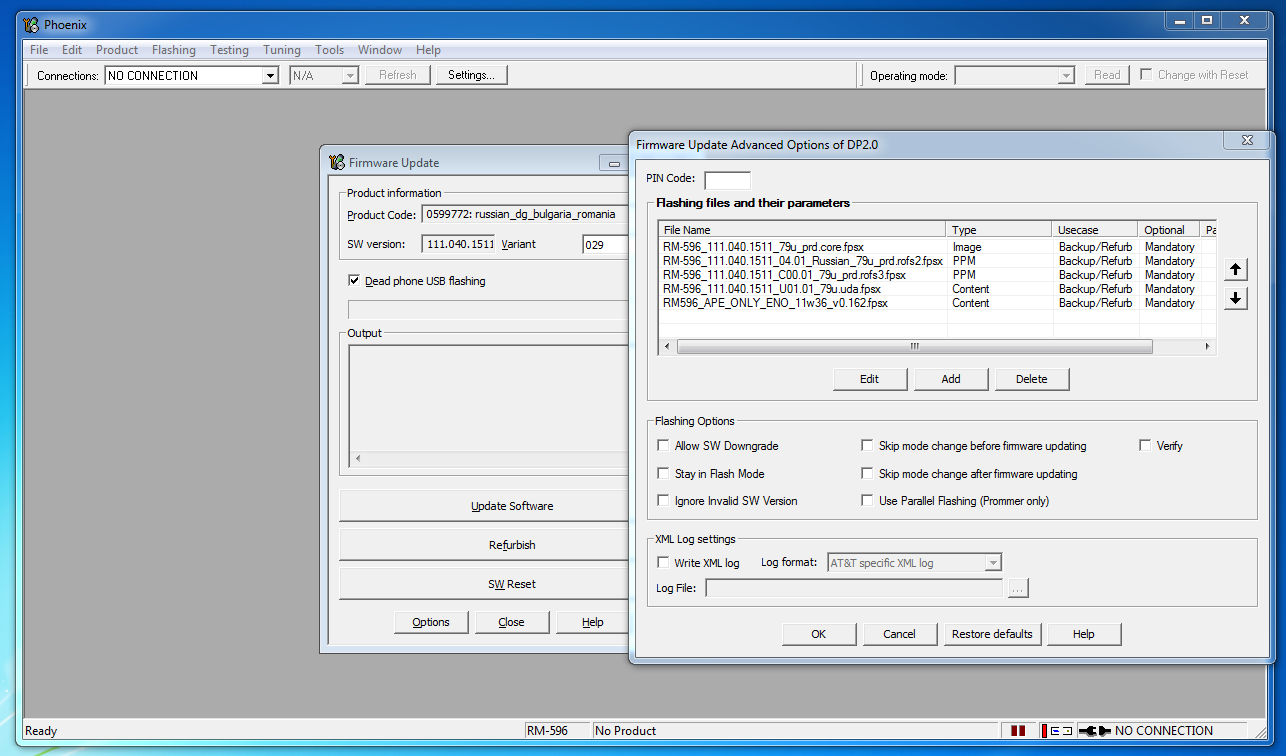Open the N/A dropdown next to Connections
Viewport: 1286px width, 756px height.
point(350,76)
